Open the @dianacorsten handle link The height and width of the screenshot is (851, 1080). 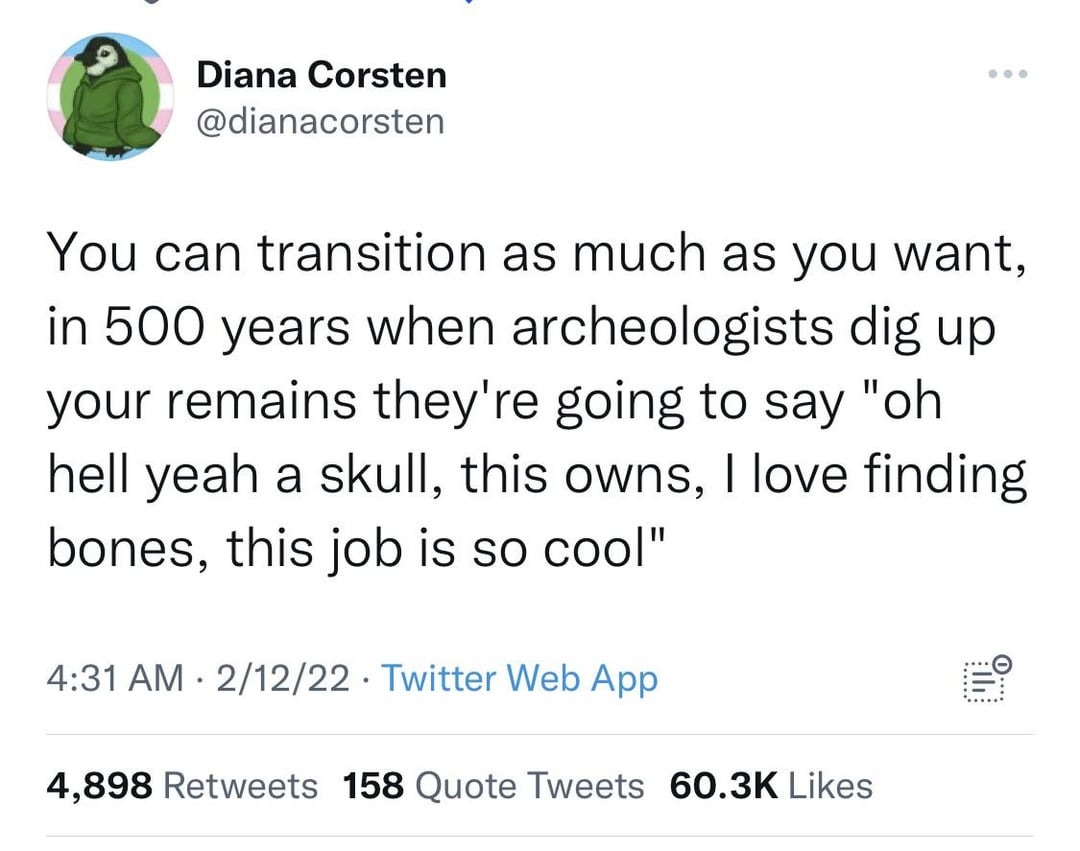coord(320,122)
